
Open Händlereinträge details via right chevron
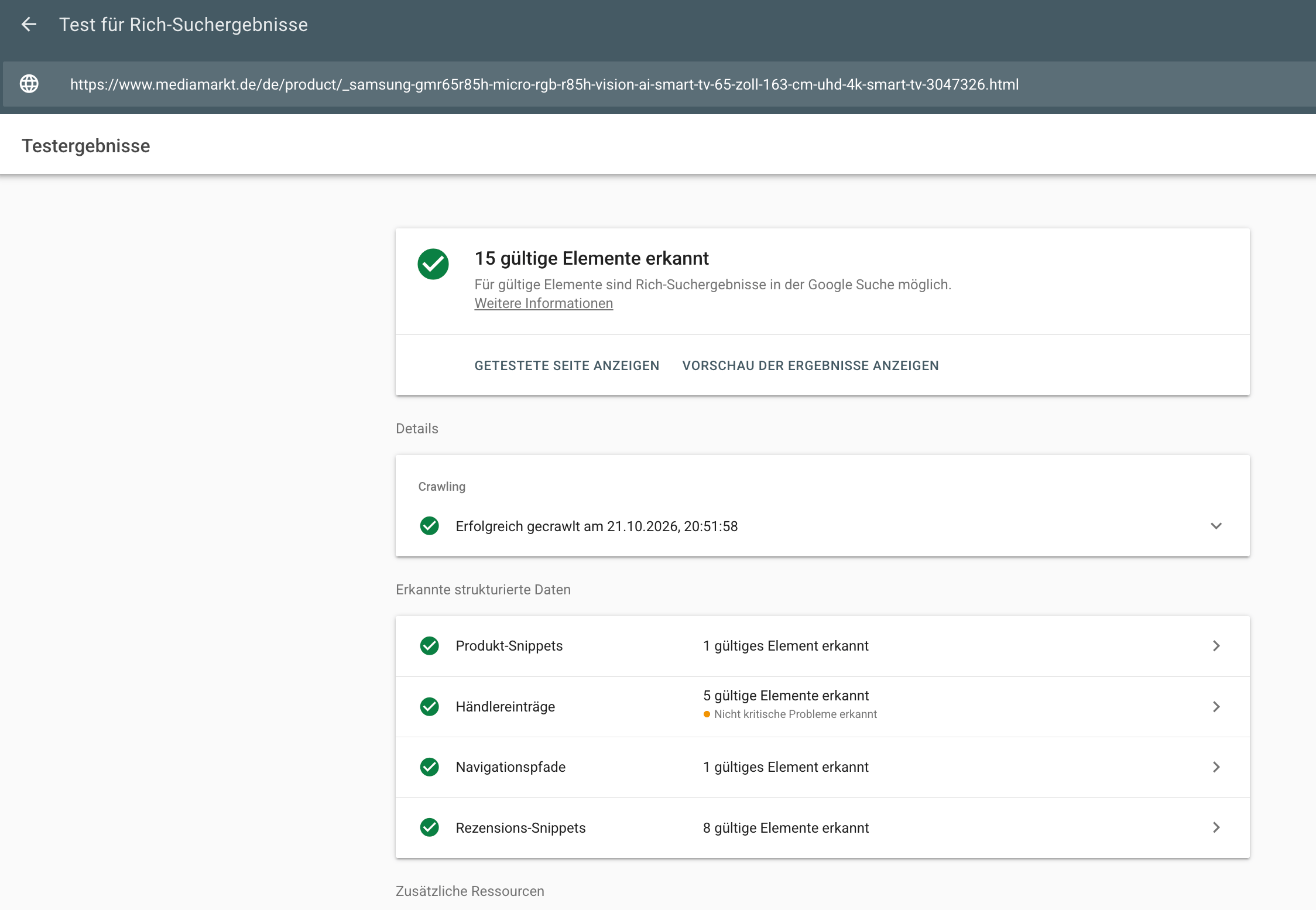tap(1216, 707)
